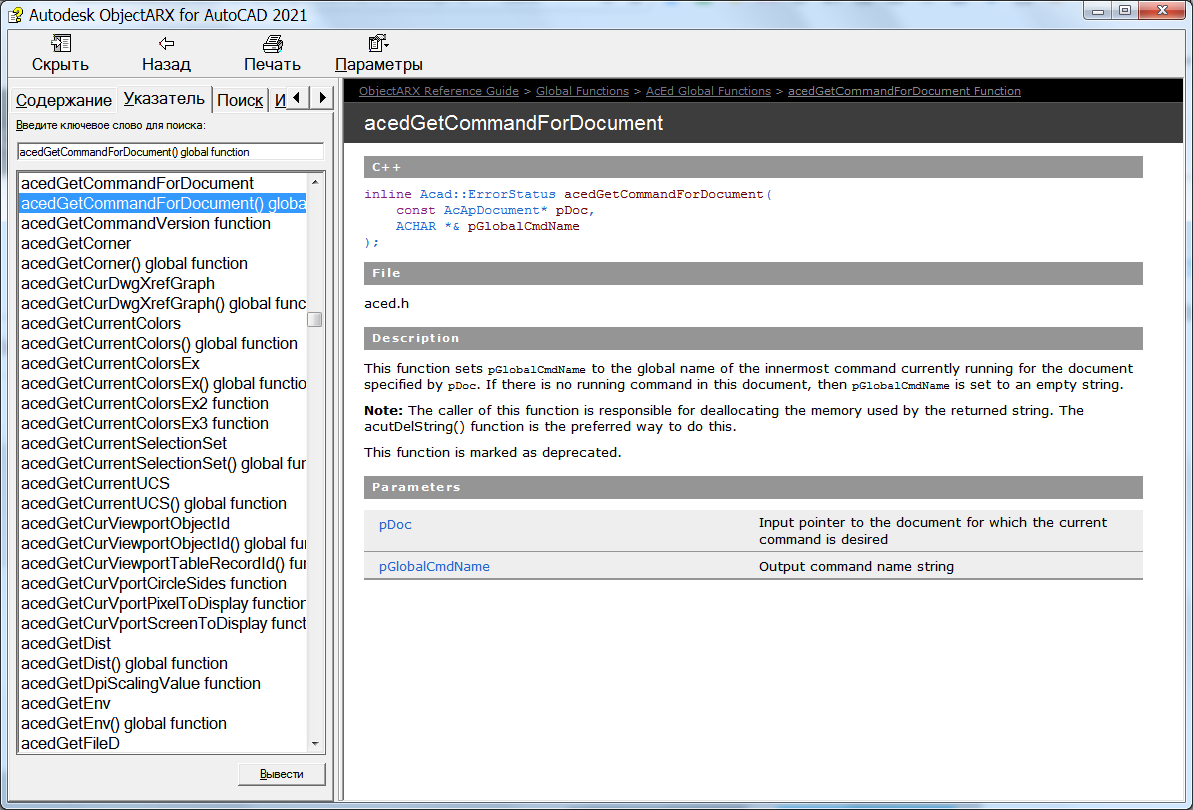Click the index list scroll down arrow
The height and width of the screenshot is (810, 1193).
pos(315,744)
